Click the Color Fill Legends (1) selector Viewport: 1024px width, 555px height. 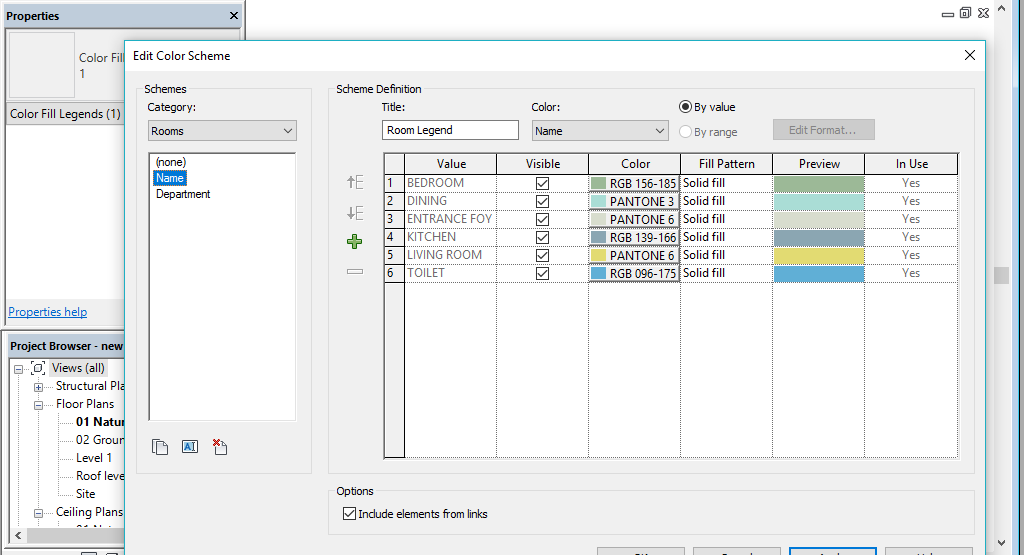click(x=65, y=114)
